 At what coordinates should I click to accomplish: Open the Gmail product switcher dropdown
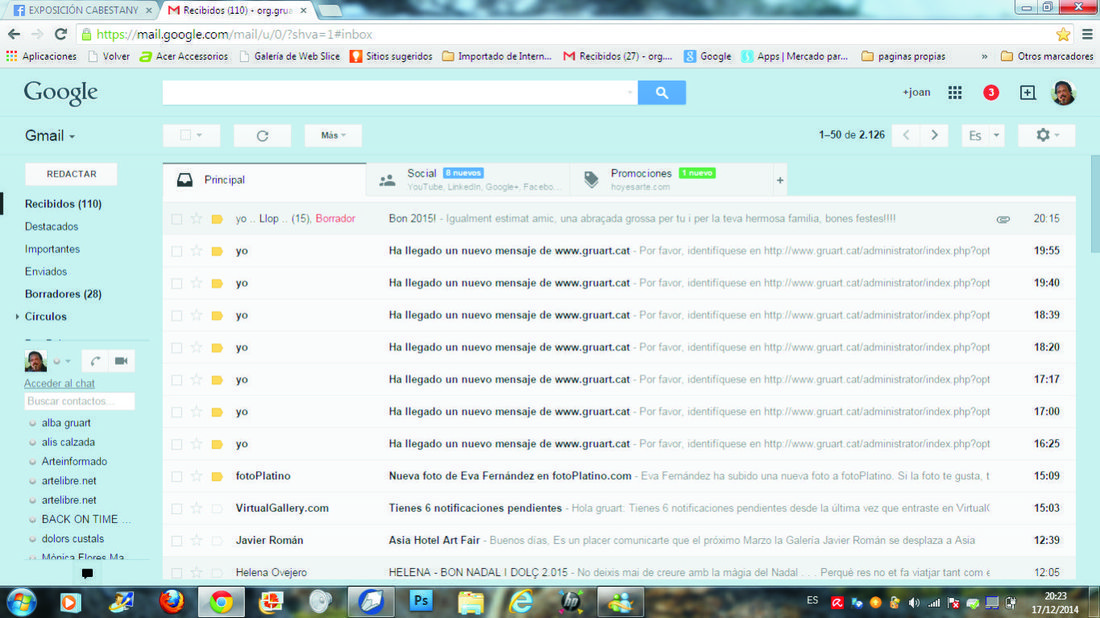pos(50,135)
